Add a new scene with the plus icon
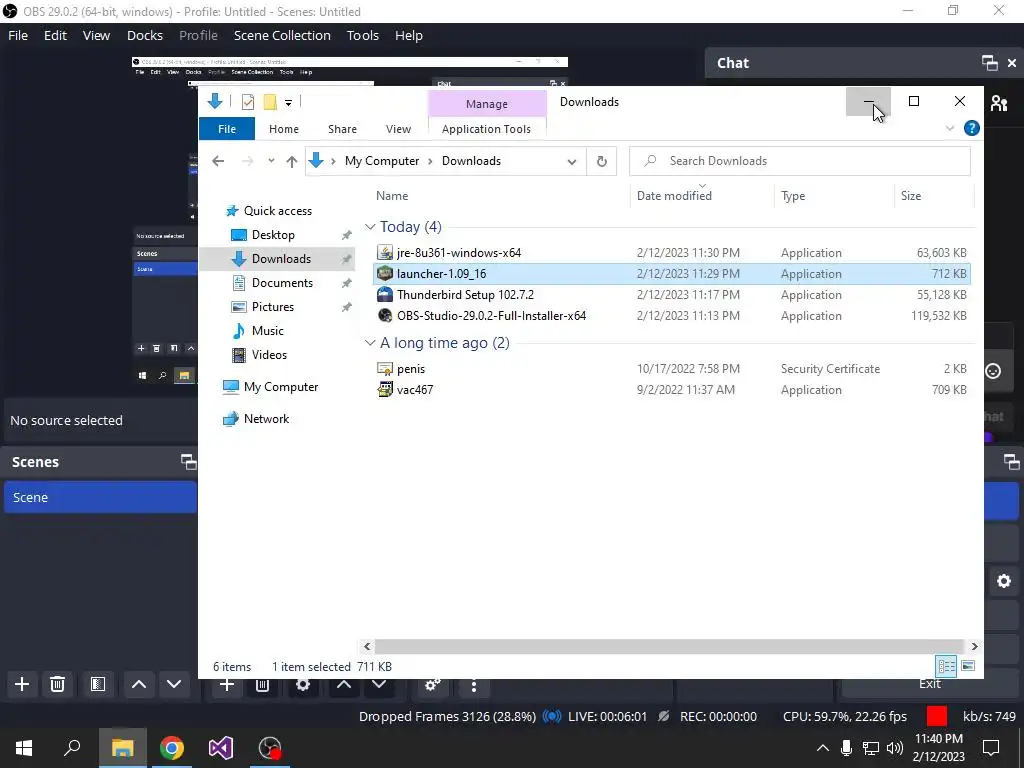The height and width of the screenshot is (768, 1024). pos(22,684)
